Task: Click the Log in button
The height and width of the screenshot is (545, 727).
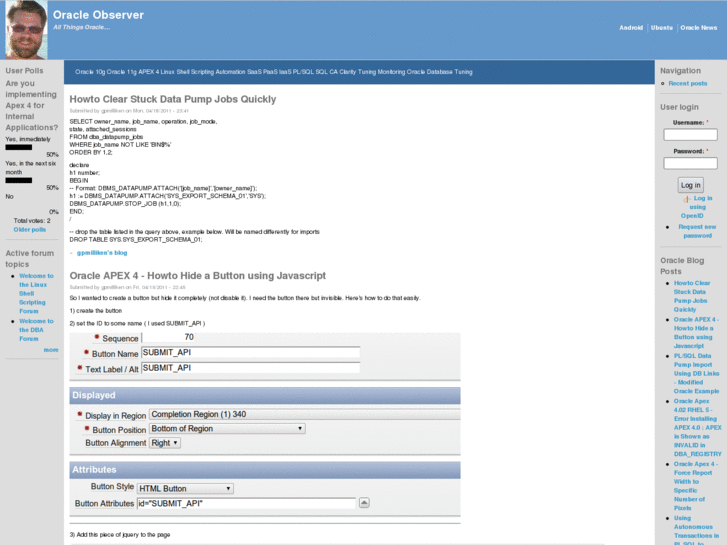Action: tap(690, 185)
